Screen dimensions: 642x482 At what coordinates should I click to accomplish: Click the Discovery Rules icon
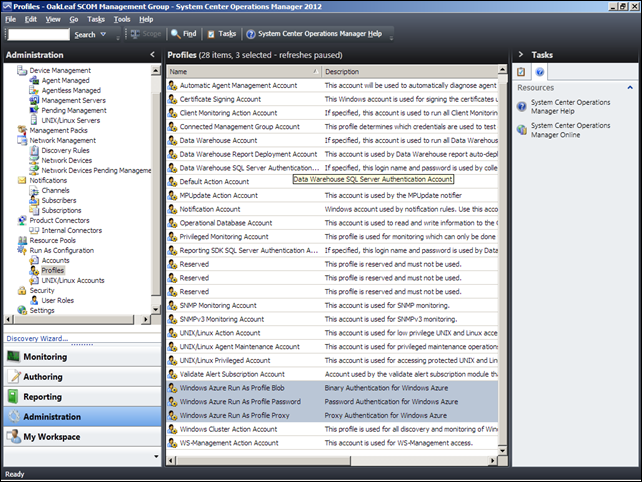click(34, 150)
